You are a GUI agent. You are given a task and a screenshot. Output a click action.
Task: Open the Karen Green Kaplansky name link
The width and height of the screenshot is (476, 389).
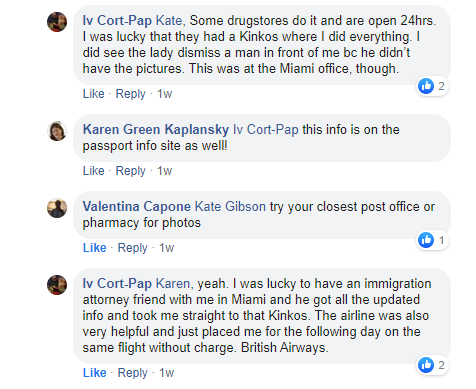coord(156,129)
